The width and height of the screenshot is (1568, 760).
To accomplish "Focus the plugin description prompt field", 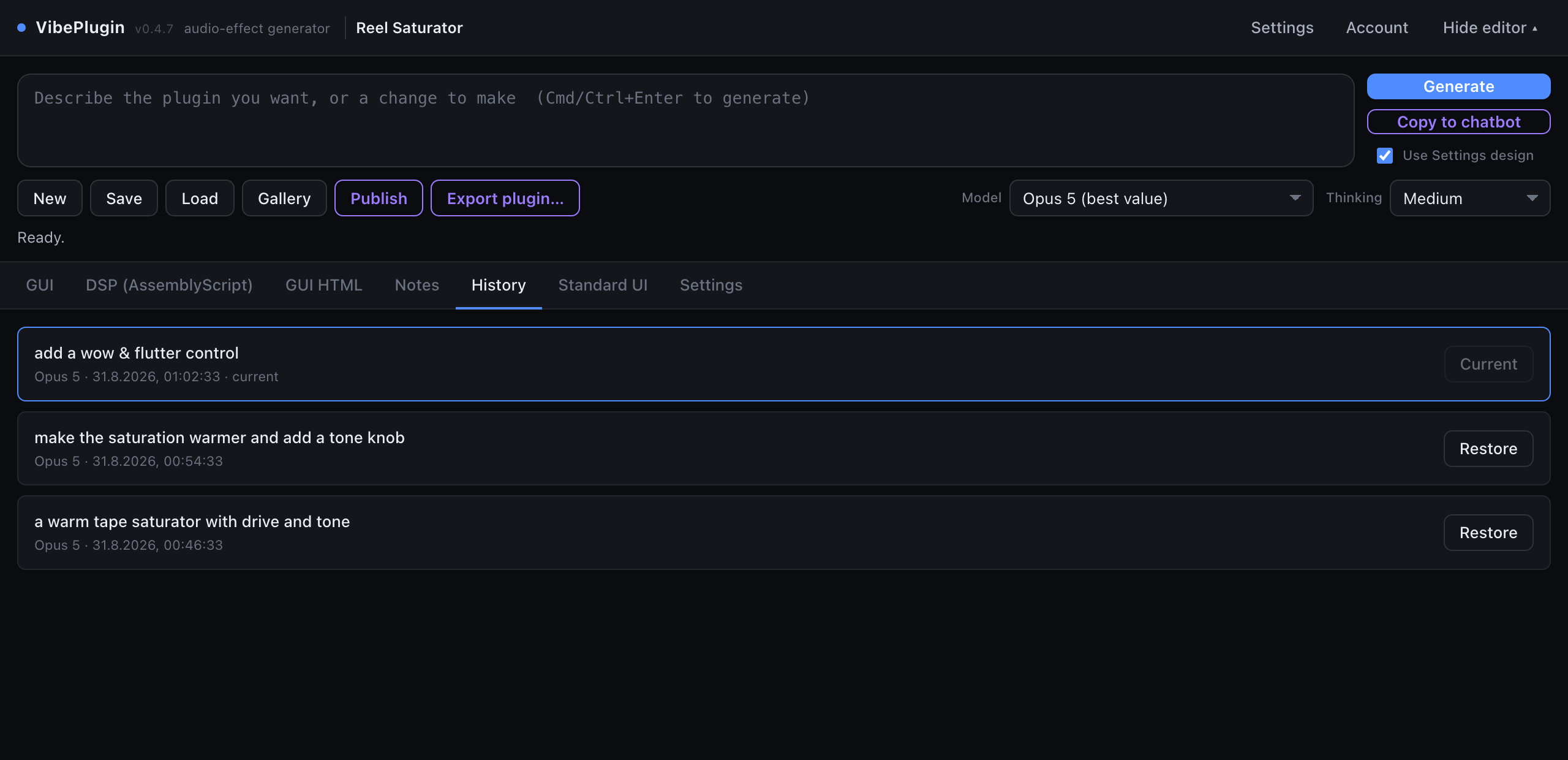I will (685, 120).
